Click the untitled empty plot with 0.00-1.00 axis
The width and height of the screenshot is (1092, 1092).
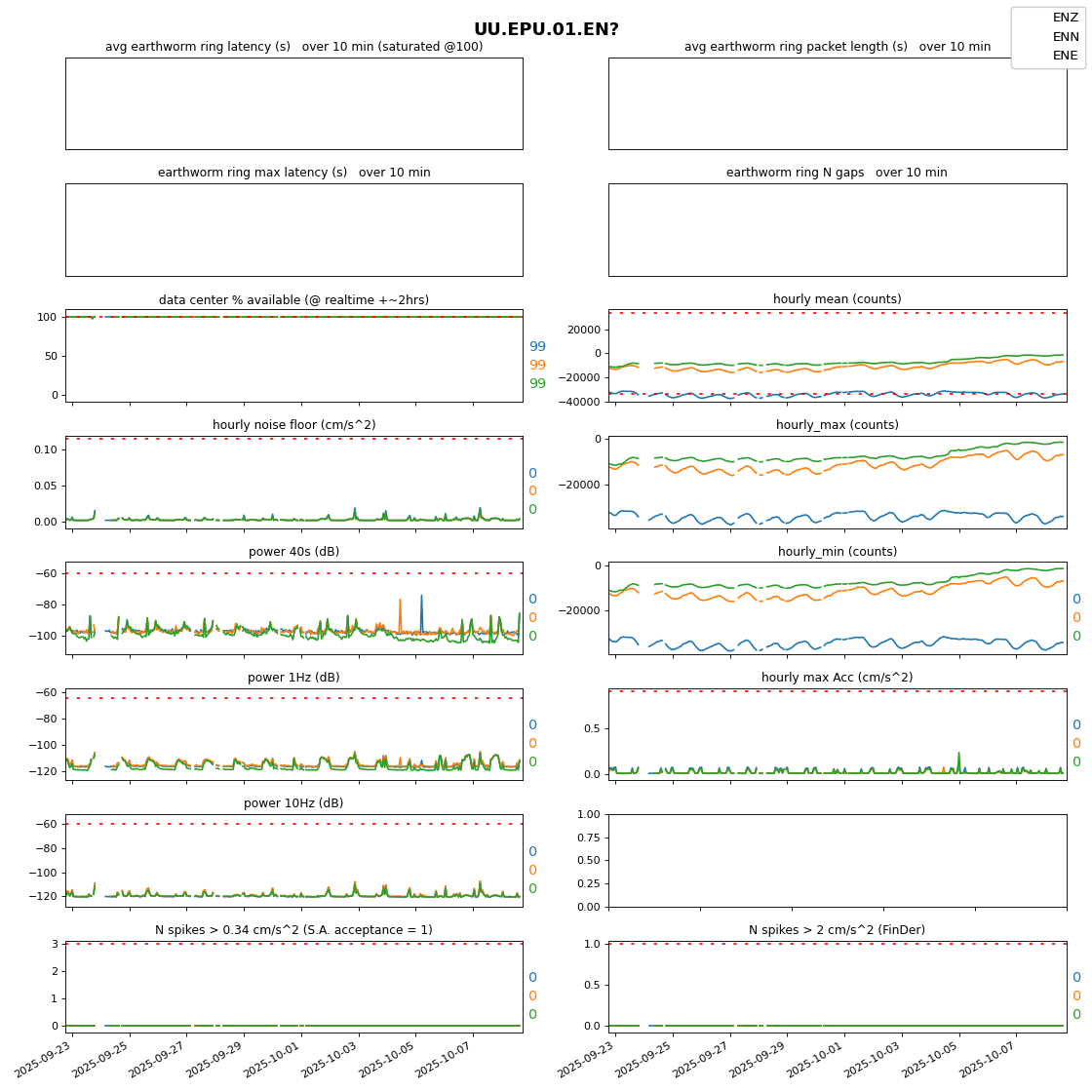coord(837,860)
